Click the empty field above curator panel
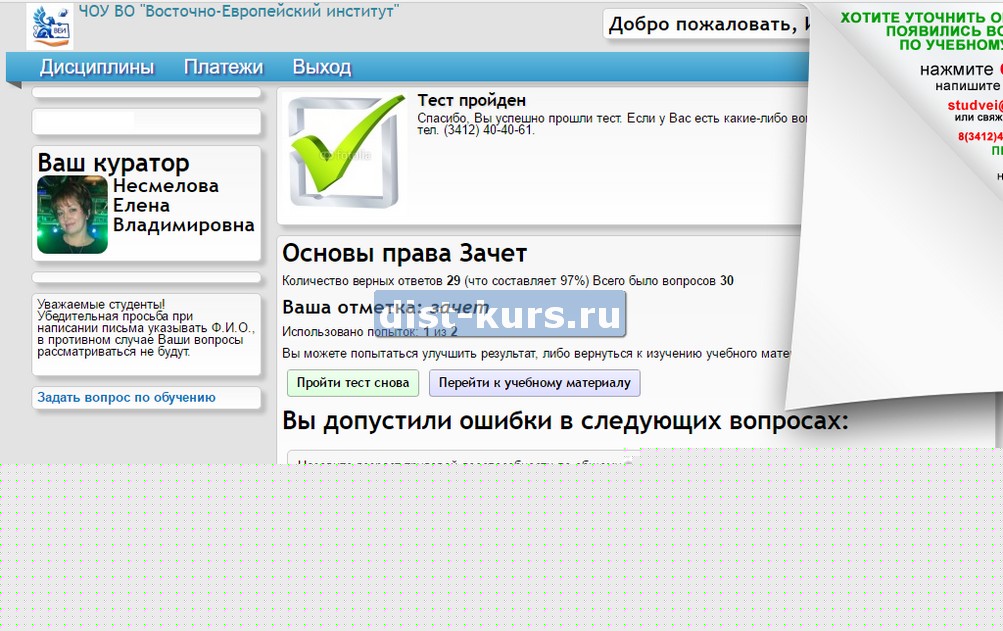The width and height of the screenshot is (1003, 631). tap(146, 122)
